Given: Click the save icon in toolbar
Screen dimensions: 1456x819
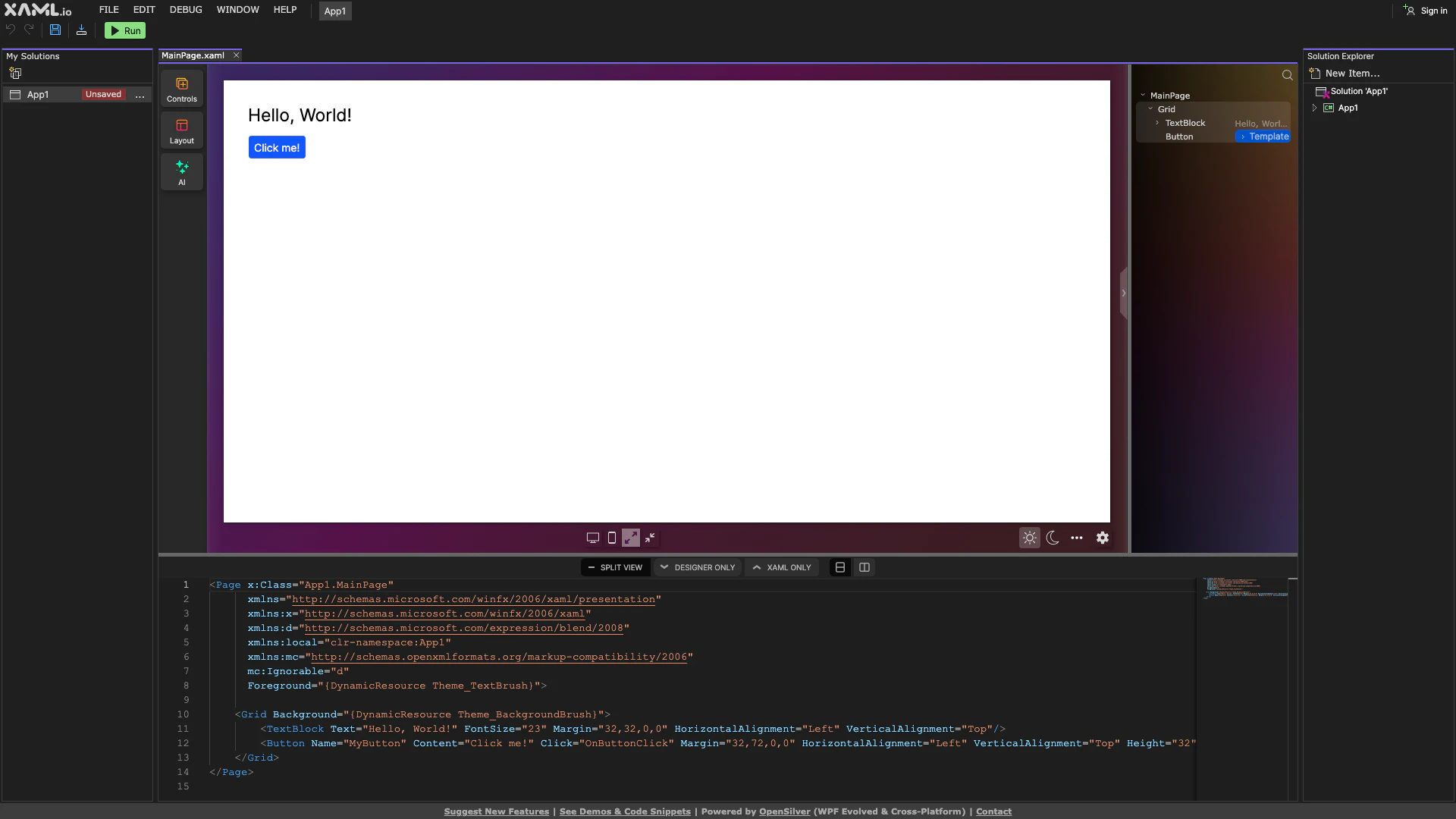Looking at the screenshot, I should (x=55, y=30).
